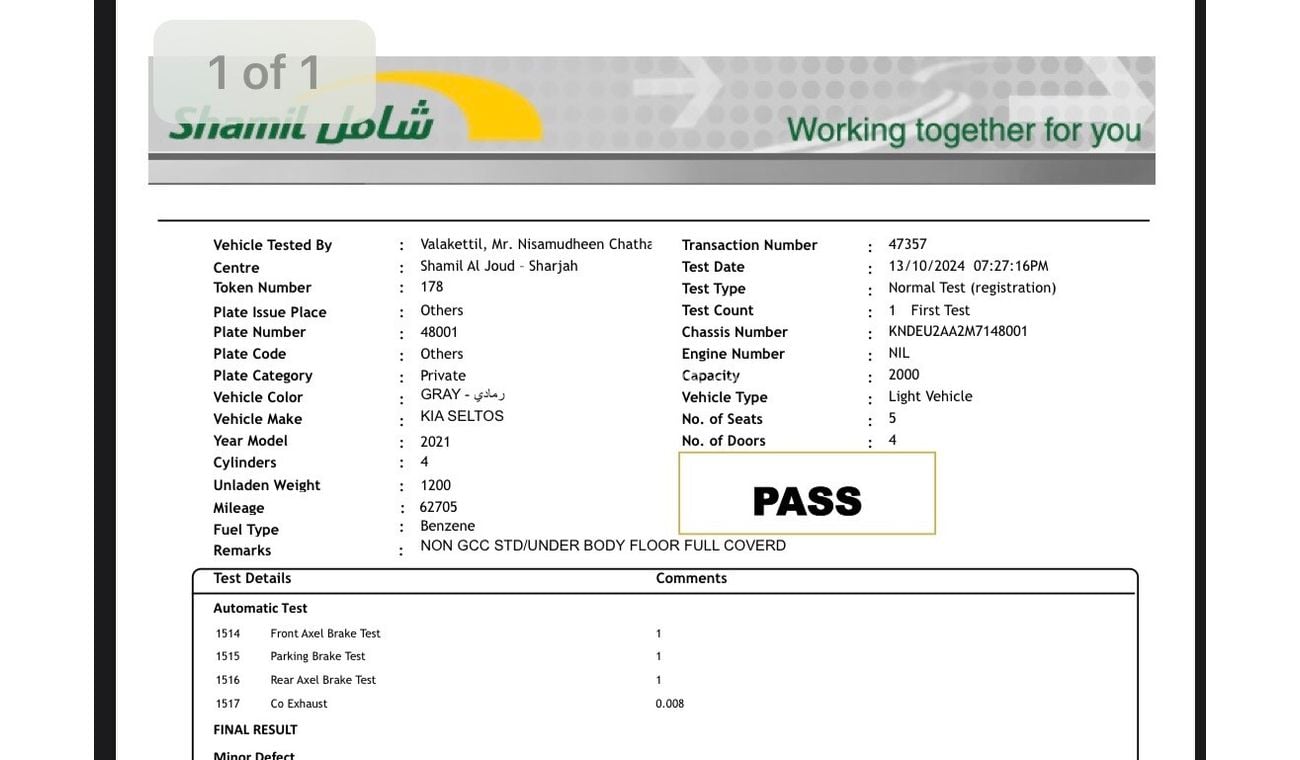Click the 'Test Details' table header
Image resolution: width=1300 pixels, height=760 pixels.
pos(252,578)
